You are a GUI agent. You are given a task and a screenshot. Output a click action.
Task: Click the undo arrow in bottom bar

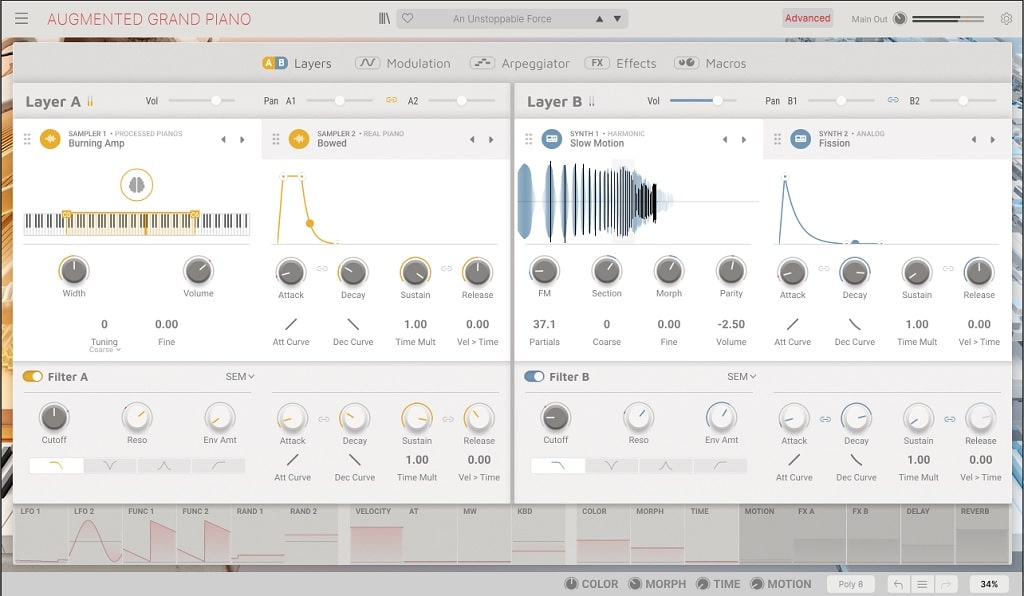pyautogui.click(x=899, y=584)
